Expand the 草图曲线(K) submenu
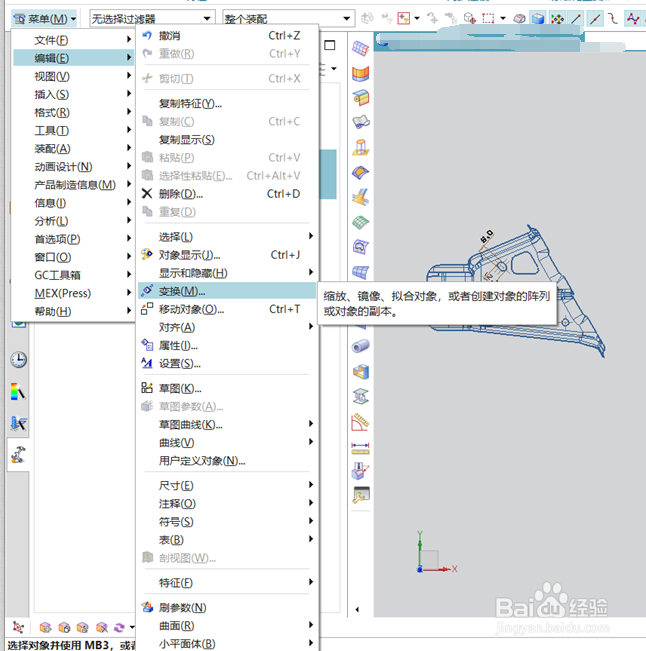The width and height of the screenshot is (646, 651). coord(227,424)
